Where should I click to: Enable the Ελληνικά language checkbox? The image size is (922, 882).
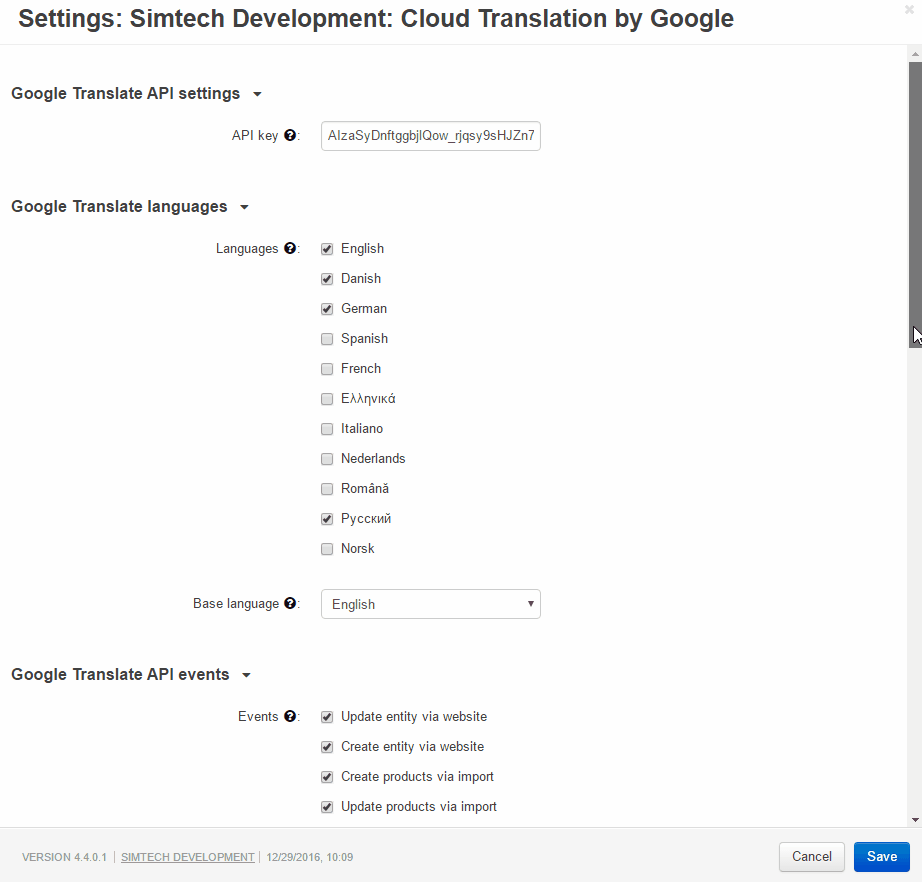point(327,399)
